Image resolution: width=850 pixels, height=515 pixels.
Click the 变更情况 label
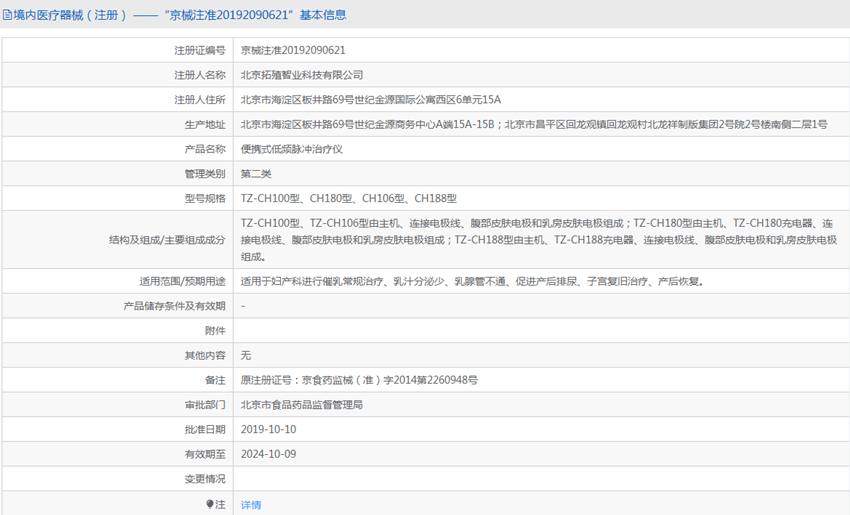pos(205,479)
